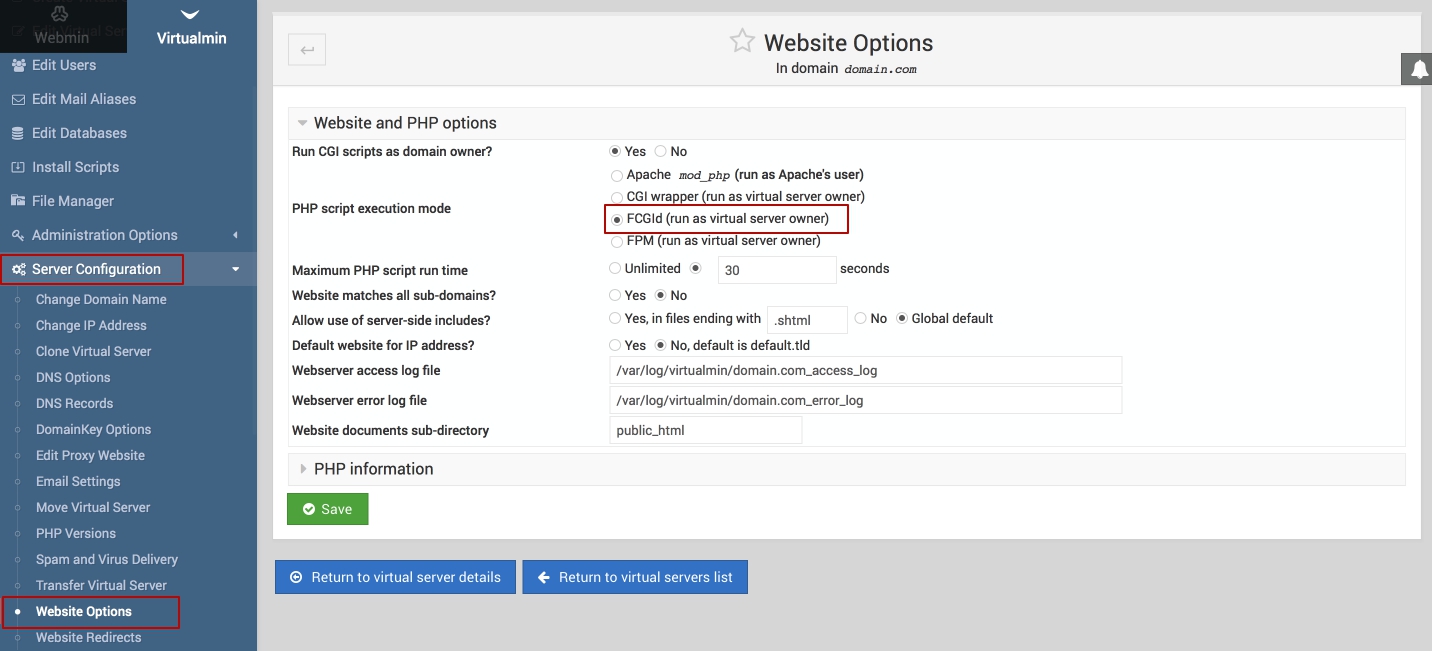
Task: Click the File Manager folder icon
Action: [x=18, y=201]
